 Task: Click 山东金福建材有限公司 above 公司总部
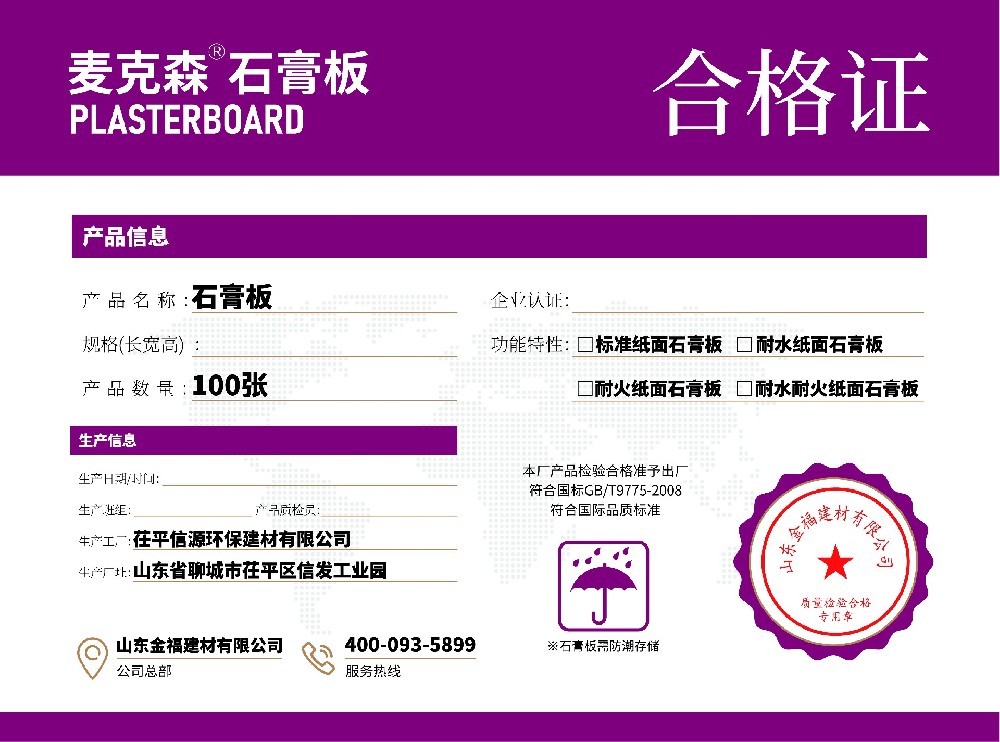[199, 645]
